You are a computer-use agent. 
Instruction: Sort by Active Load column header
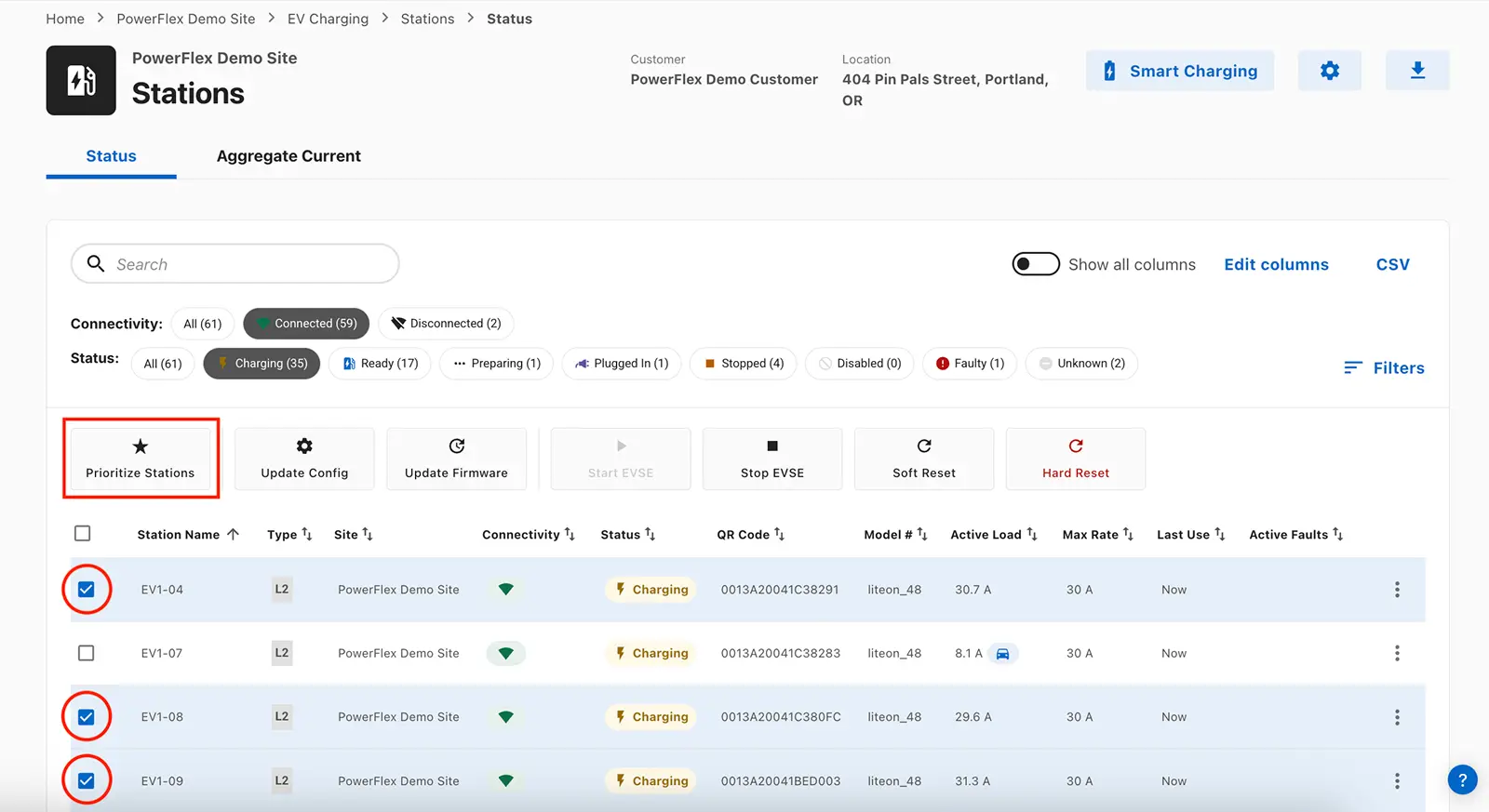994,535
